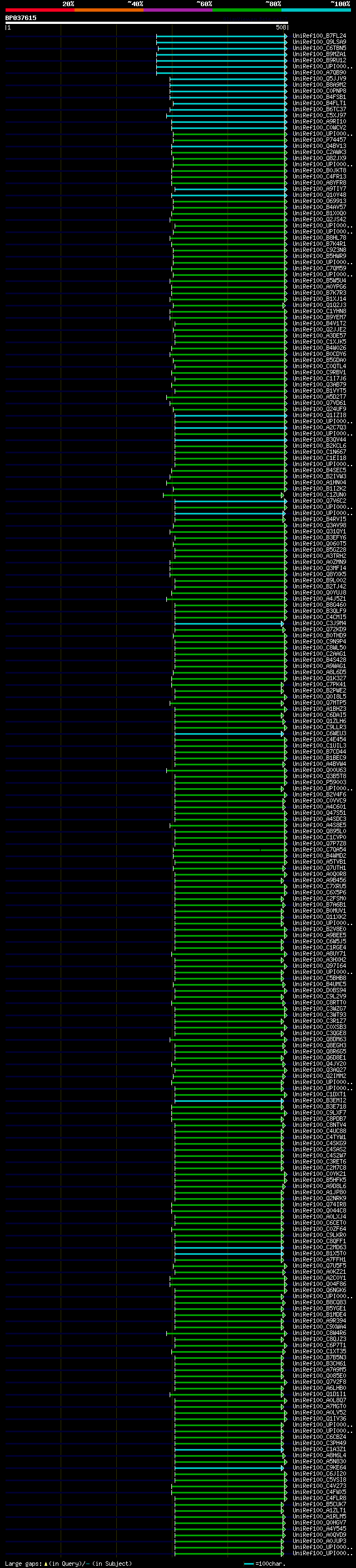Click the green ~80% identity scale segment
356x1568 pixels.
point(247,10)
